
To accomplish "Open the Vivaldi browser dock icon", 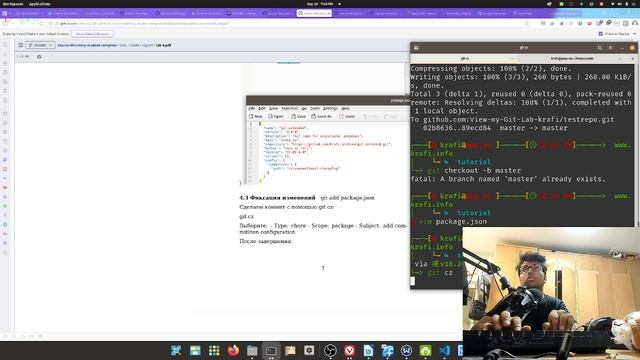I will tap(349, 351).
